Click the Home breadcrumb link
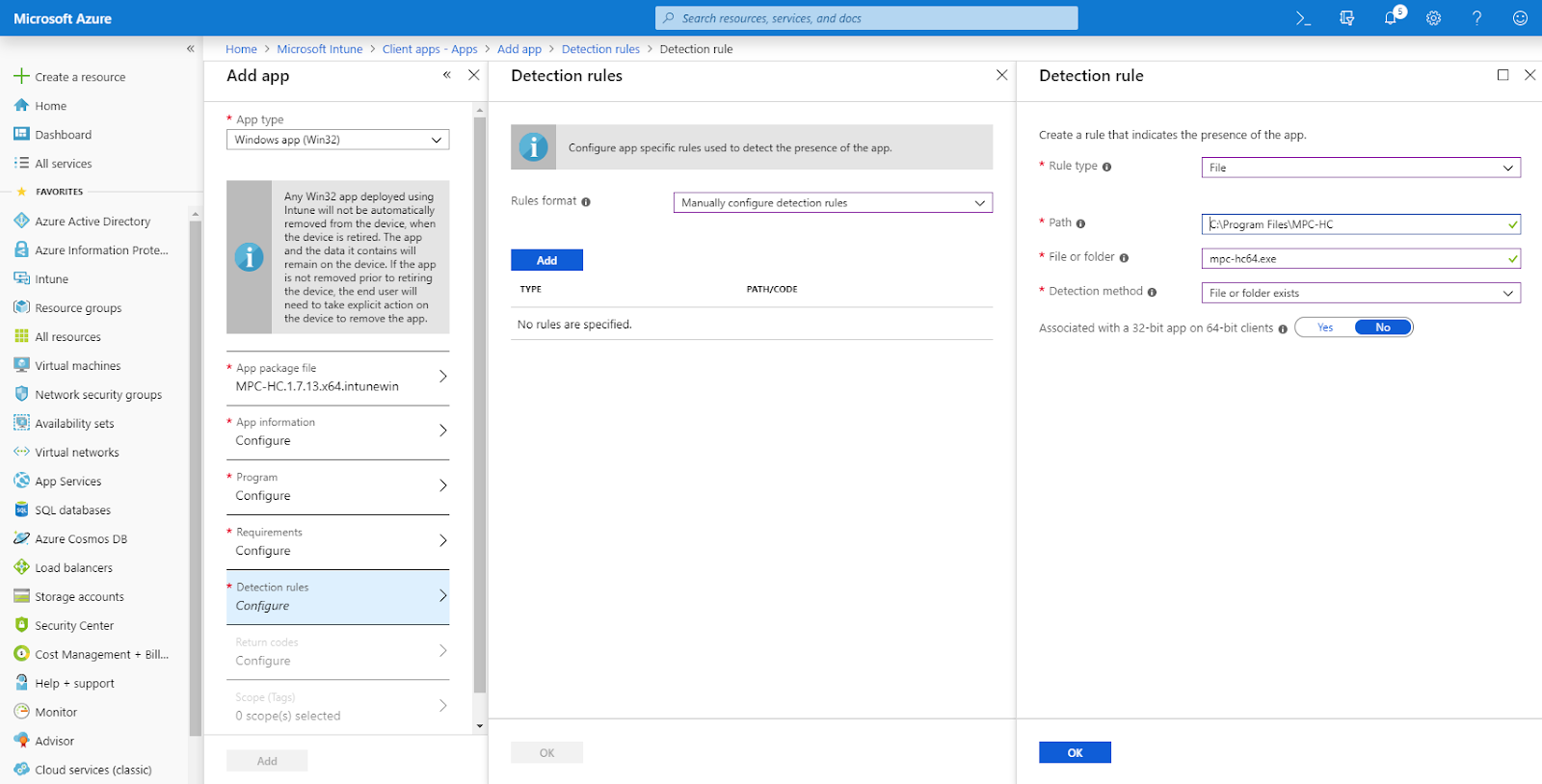The image size is (1542, 784). click(241, 49)
